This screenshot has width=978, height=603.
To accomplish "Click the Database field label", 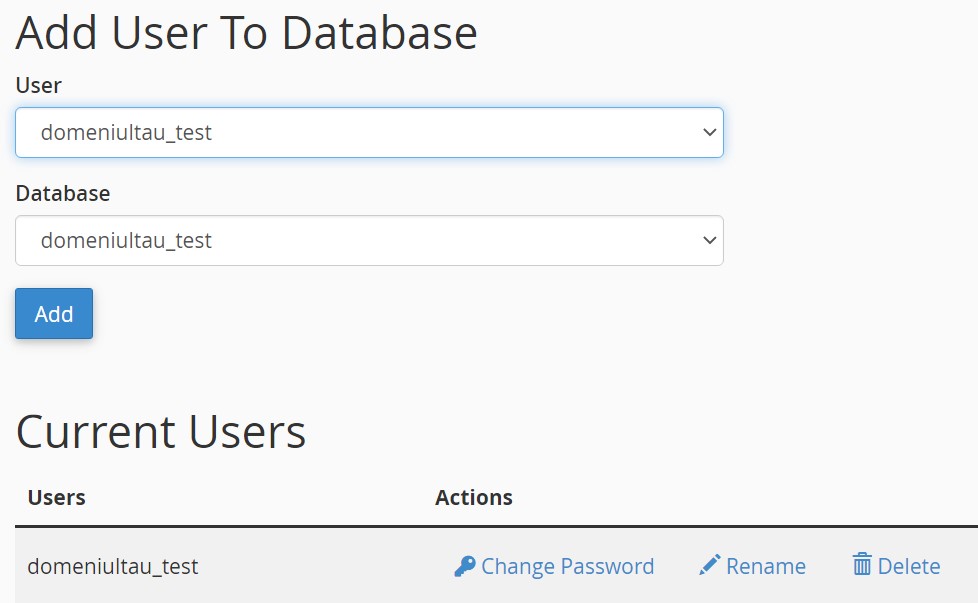I will (63, 193).
